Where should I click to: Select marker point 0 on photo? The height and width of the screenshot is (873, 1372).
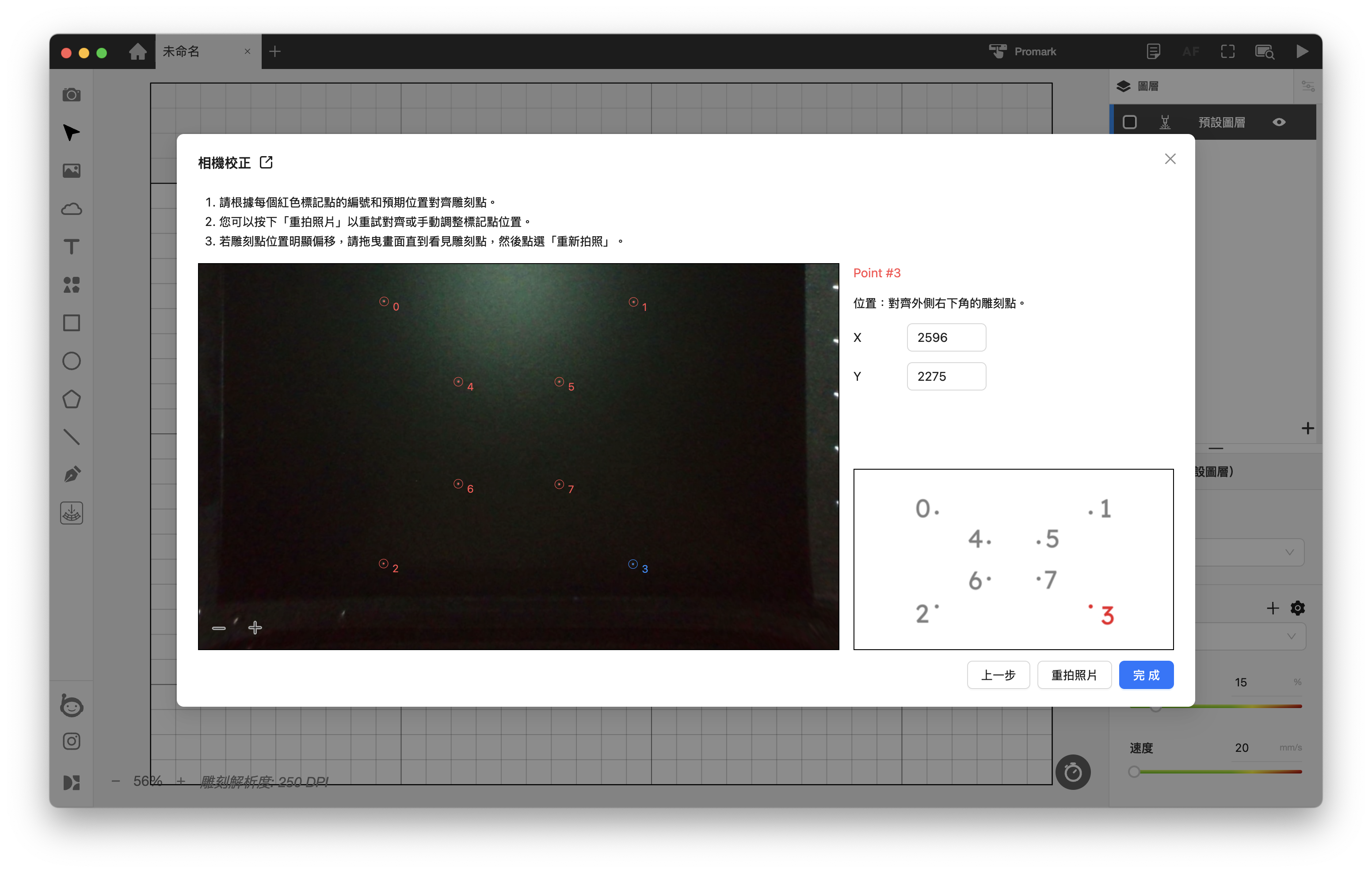(384, 301)
